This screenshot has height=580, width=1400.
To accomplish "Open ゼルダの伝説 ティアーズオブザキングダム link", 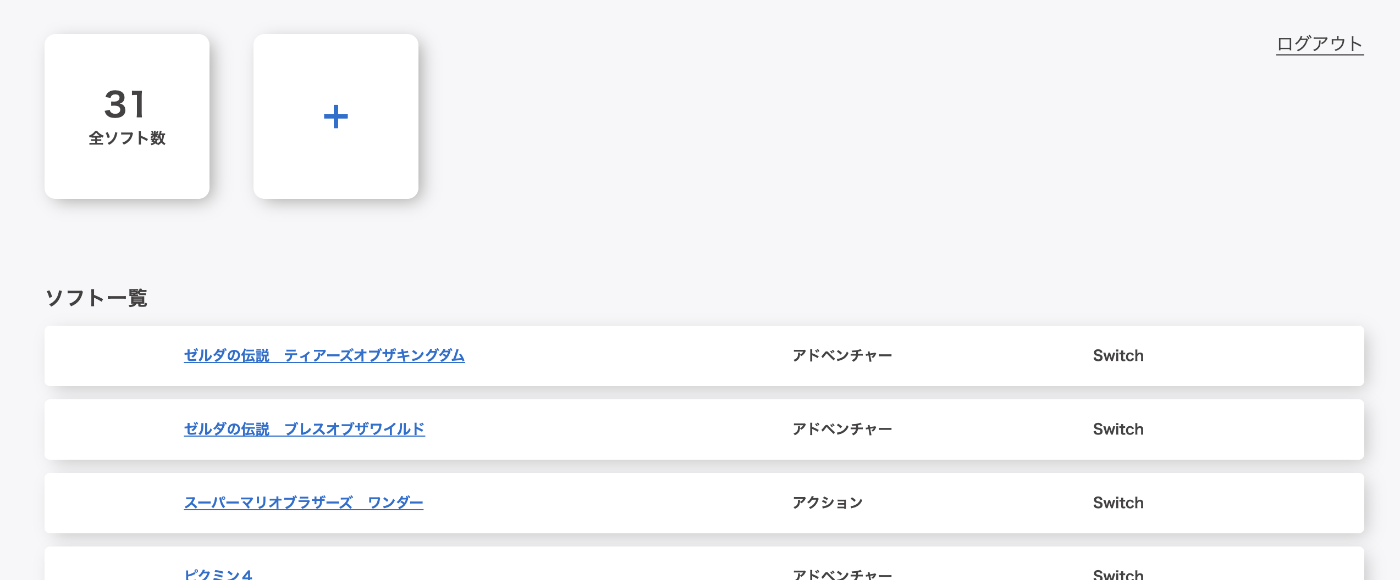I will (x=324, y=356).
